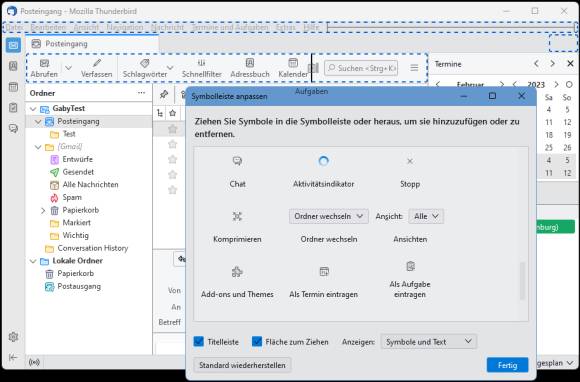Click the search field Suchen
The width and height of the screenshot is (580, 382).
(x=361, y=68)
